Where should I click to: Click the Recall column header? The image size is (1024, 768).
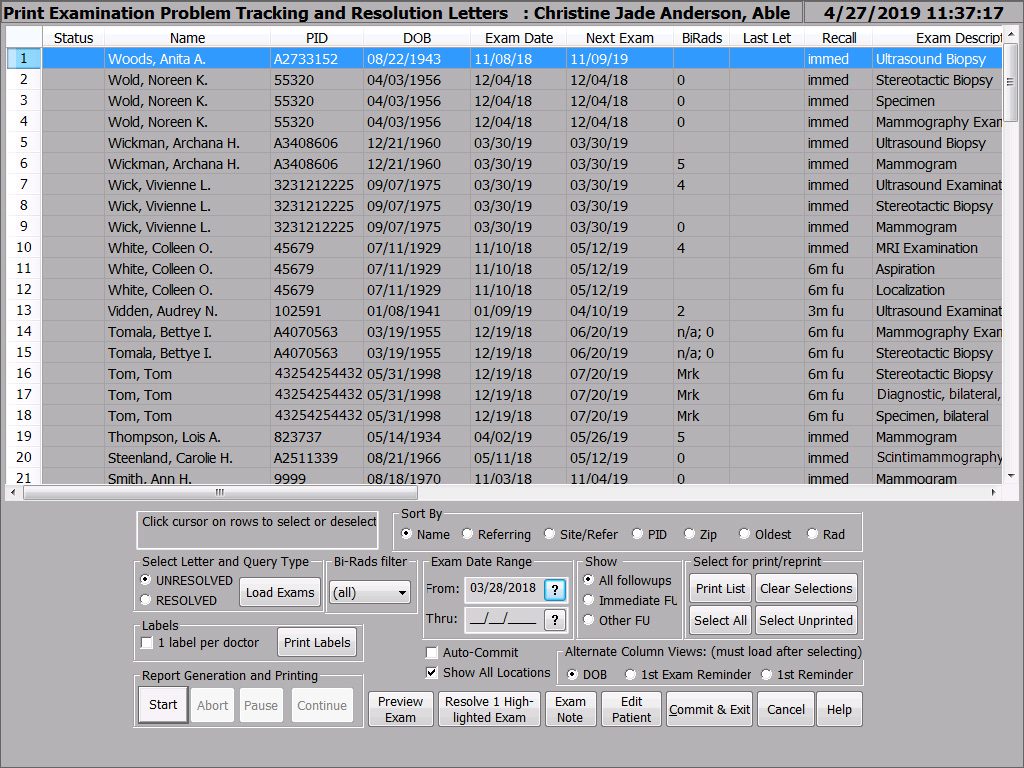(x=839, y=38)
